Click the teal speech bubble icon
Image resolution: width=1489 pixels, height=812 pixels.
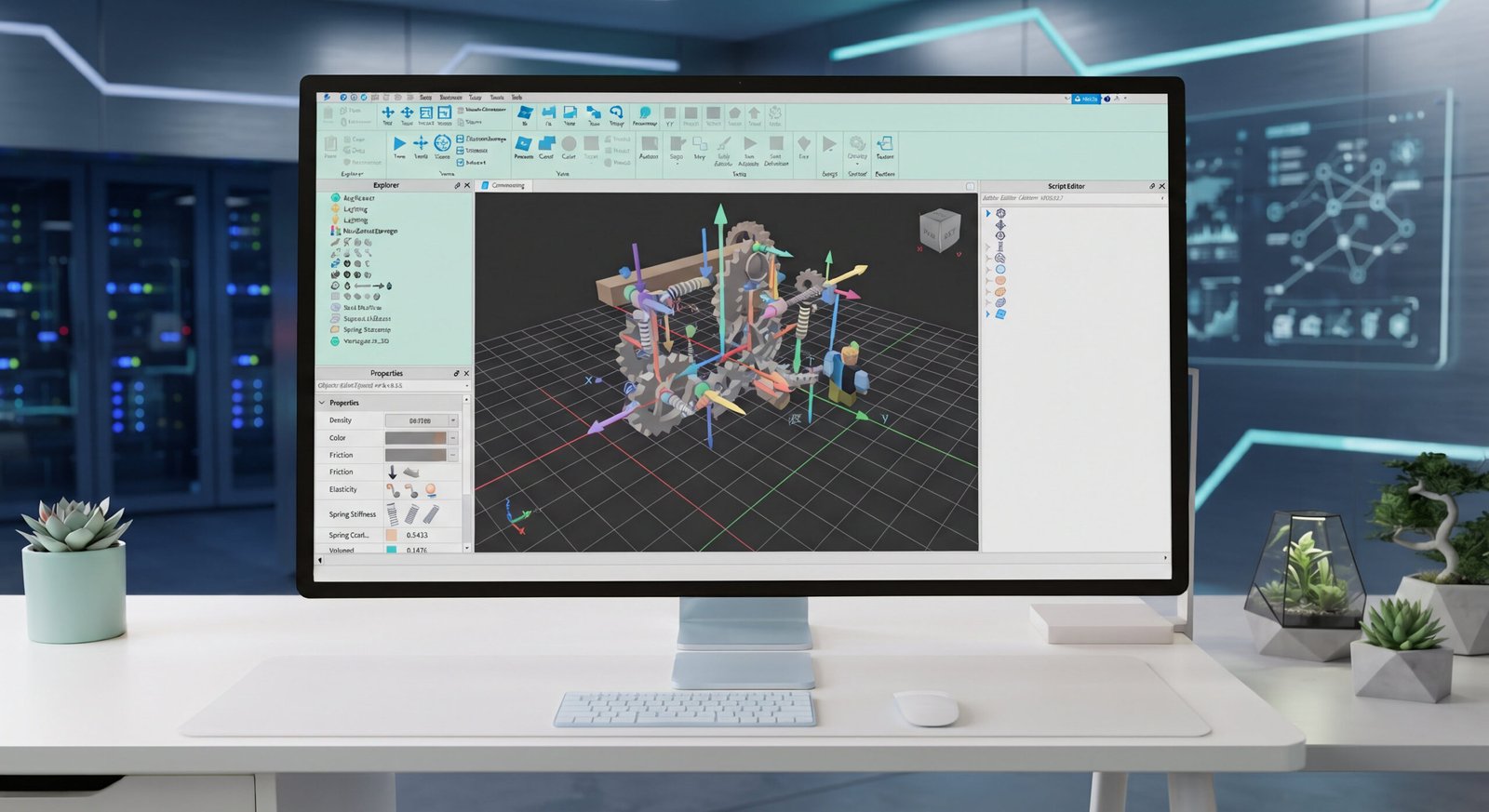pyautogui.click(x=644, y=113)
